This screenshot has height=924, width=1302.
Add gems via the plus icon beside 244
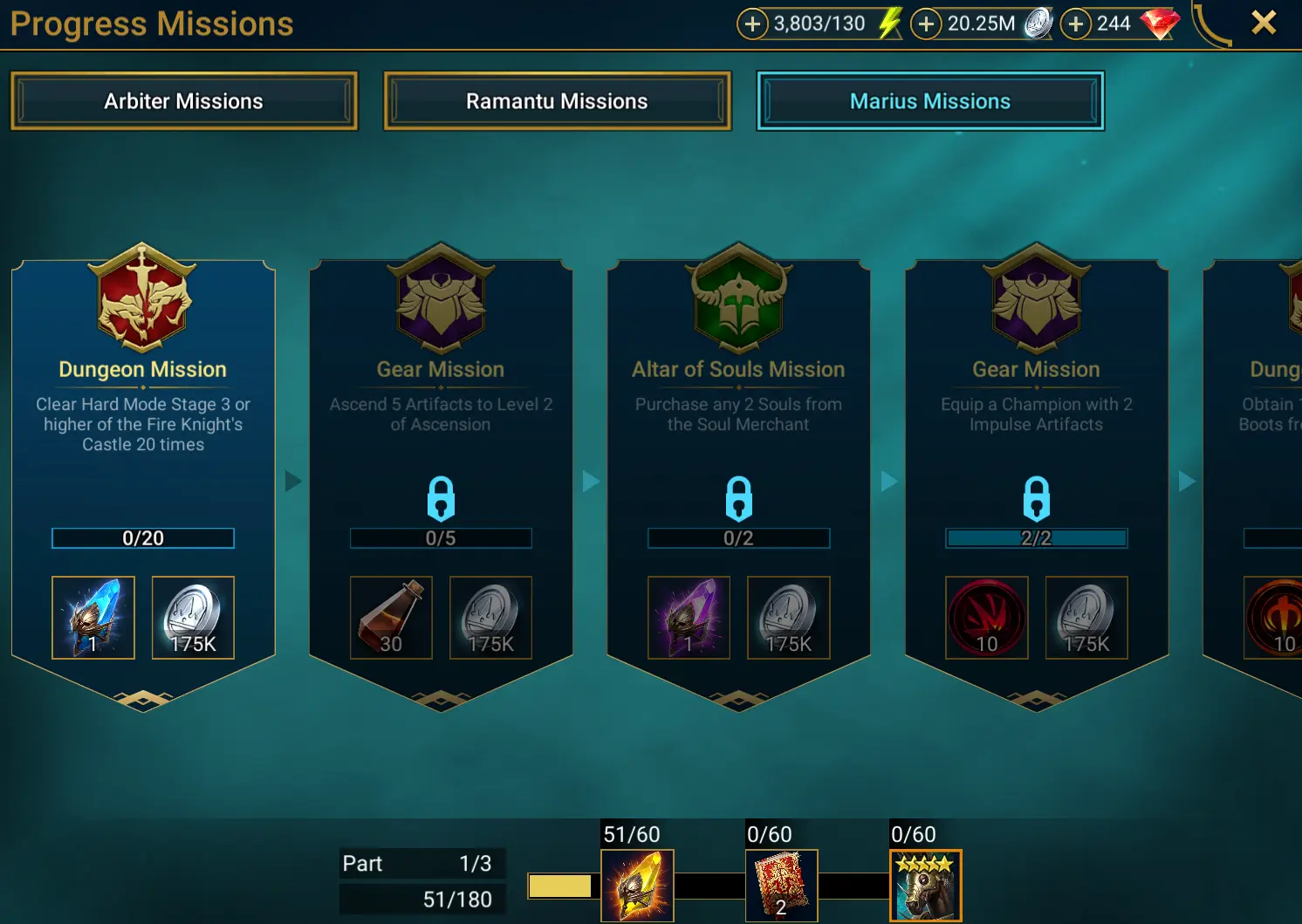(x=1076, y=24)
